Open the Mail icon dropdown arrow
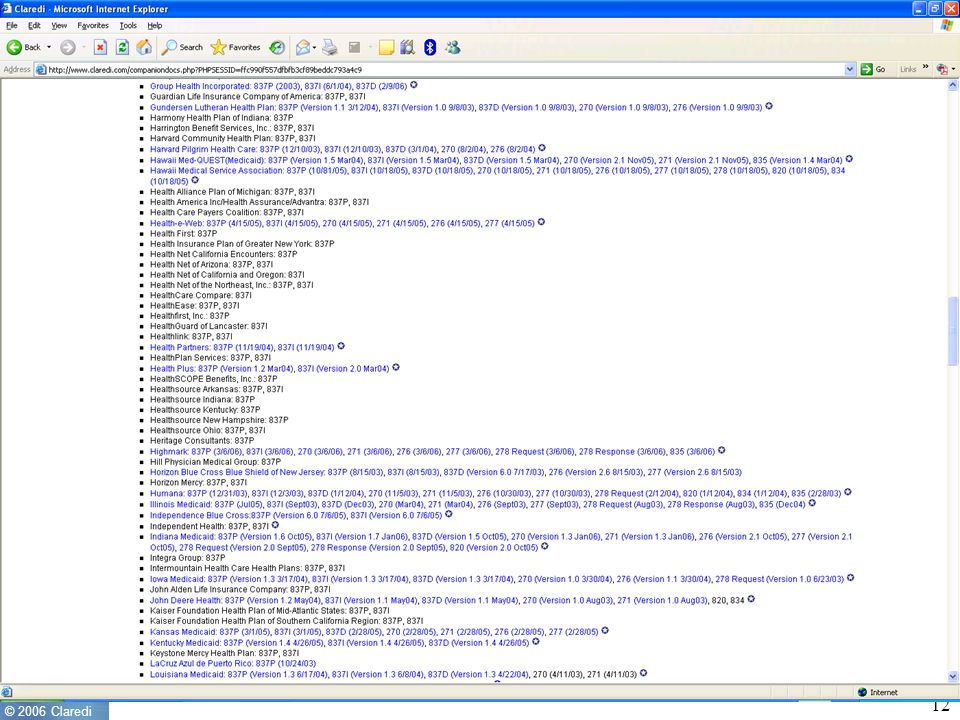The width and height of the screenshot is (960, 720). 314,47
